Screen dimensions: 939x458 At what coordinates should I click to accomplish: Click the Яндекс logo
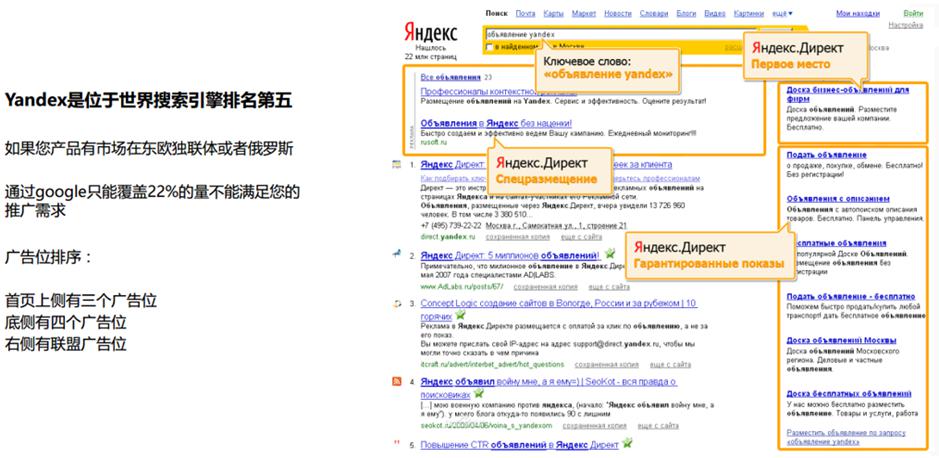pyautogui.click(x=430, y=33)
